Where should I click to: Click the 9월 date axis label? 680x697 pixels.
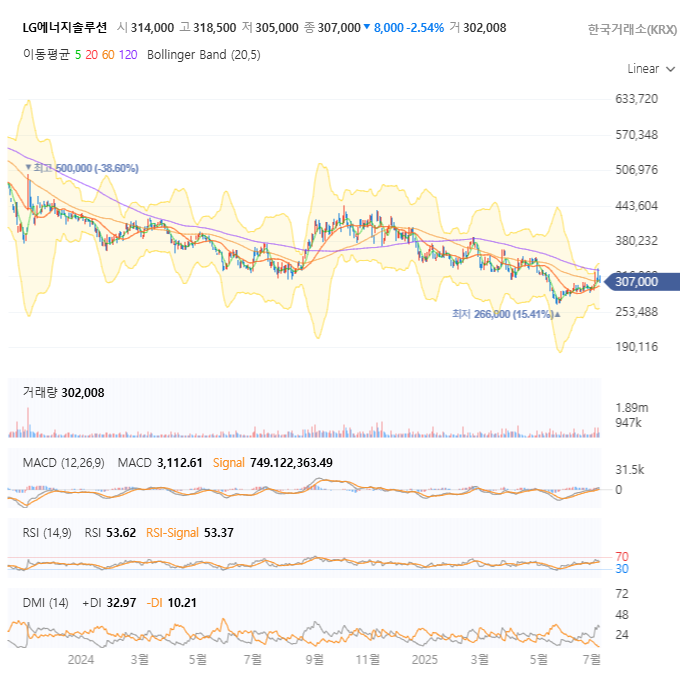[x=314, y=660]
